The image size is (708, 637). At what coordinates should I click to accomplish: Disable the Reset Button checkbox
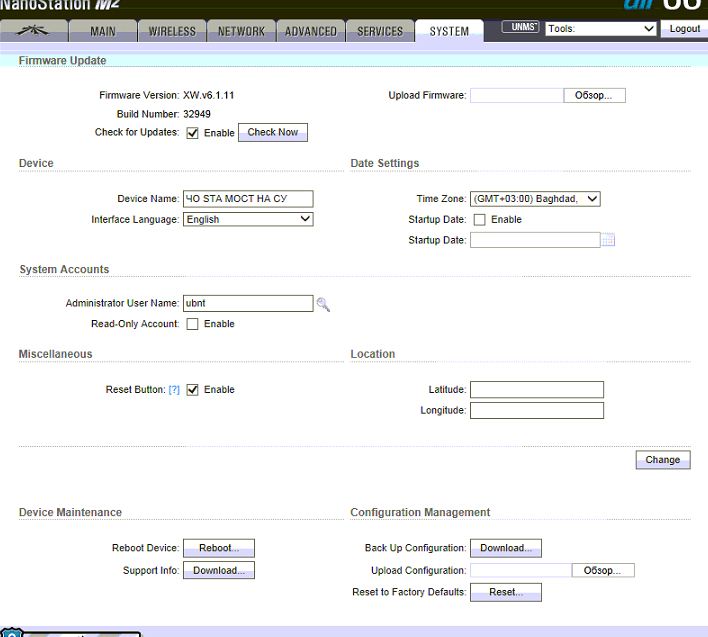193,390
